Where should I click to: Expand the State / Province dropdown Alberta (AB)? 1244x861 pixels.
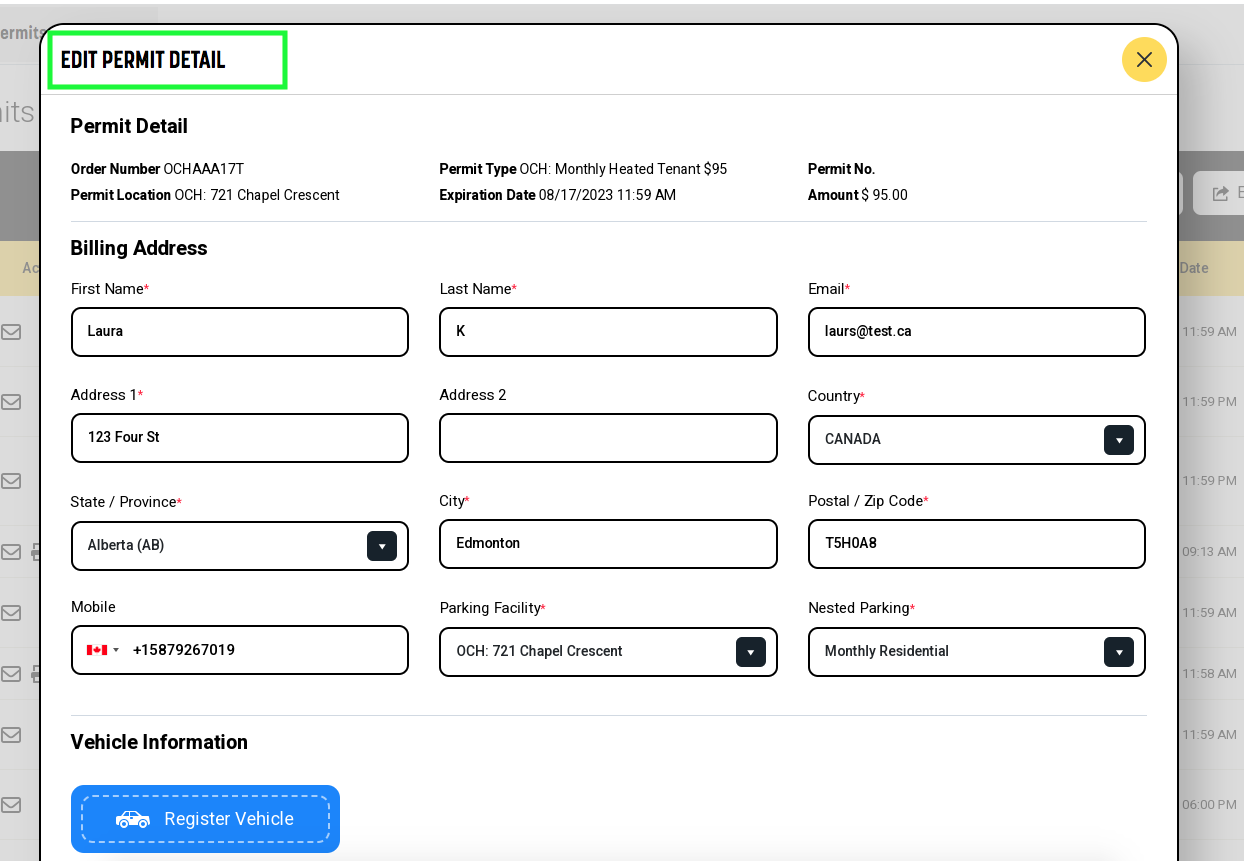(x=240, y=546)
